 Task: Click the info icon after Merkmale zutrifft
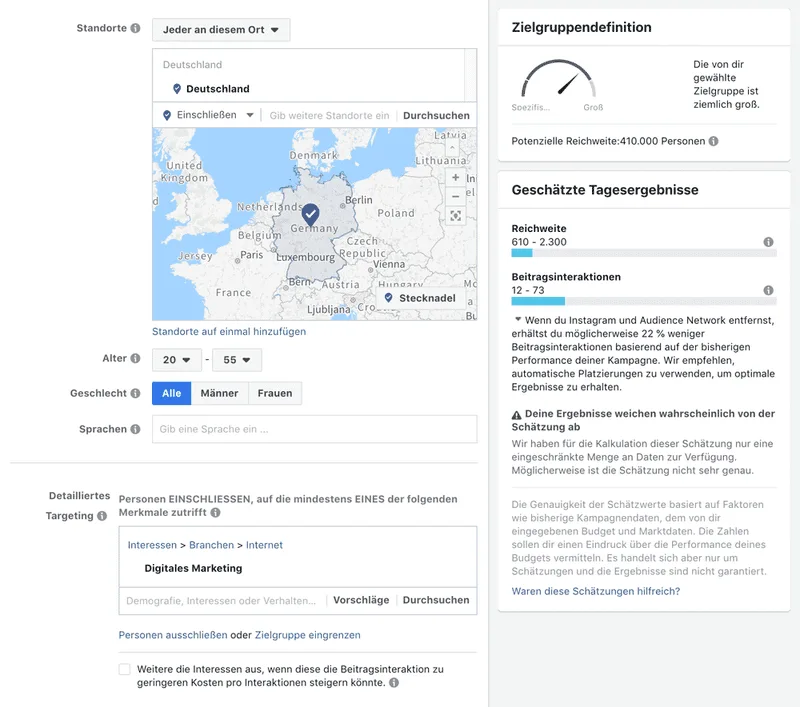215,512
